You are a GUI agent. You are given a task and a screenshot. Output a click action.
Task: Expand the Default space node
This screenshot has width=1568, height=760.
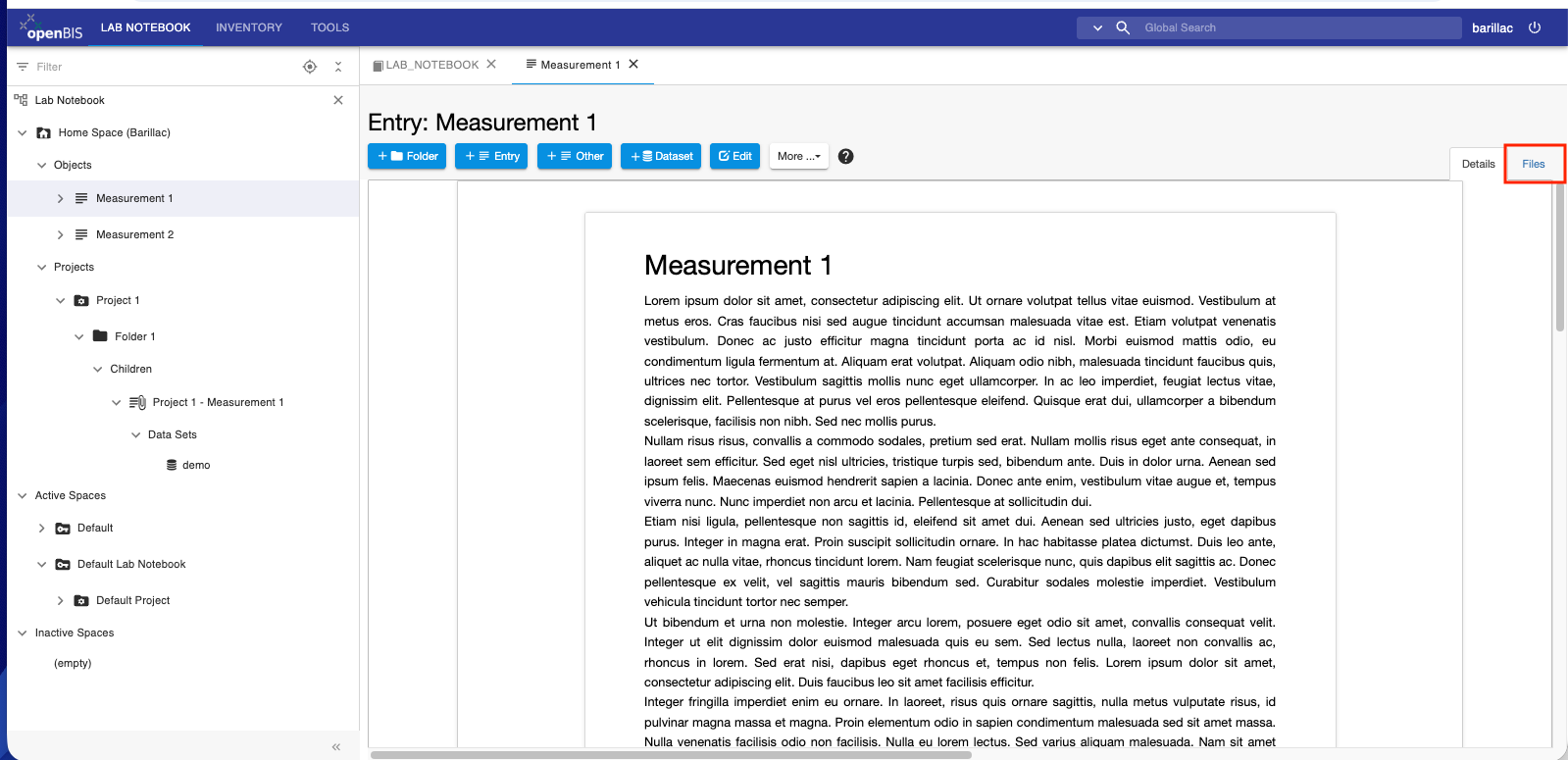[41, 528]
